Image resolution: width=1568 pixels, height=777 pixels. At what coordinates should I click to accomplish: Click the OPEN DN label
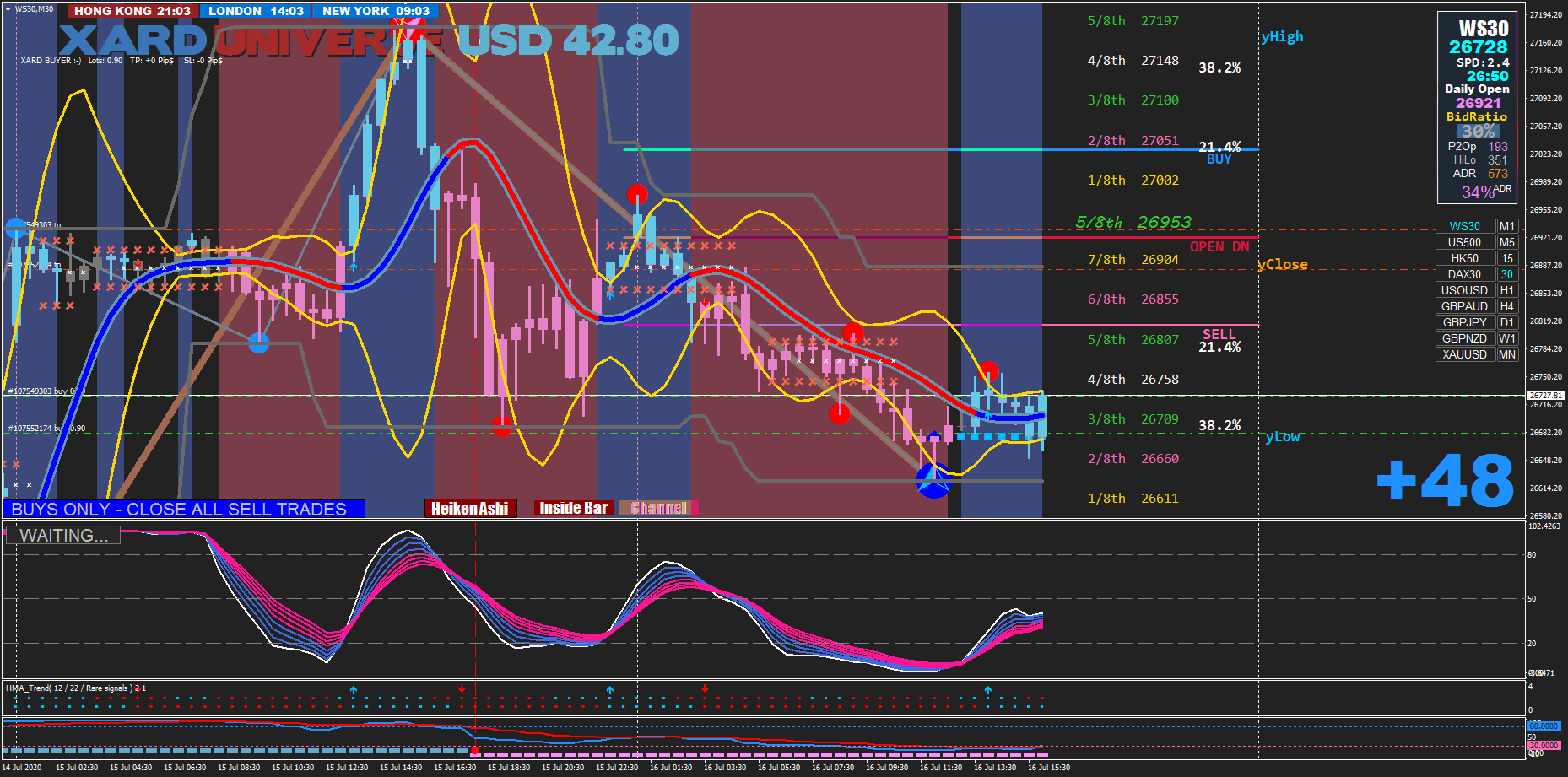(x=1219, y=246)
